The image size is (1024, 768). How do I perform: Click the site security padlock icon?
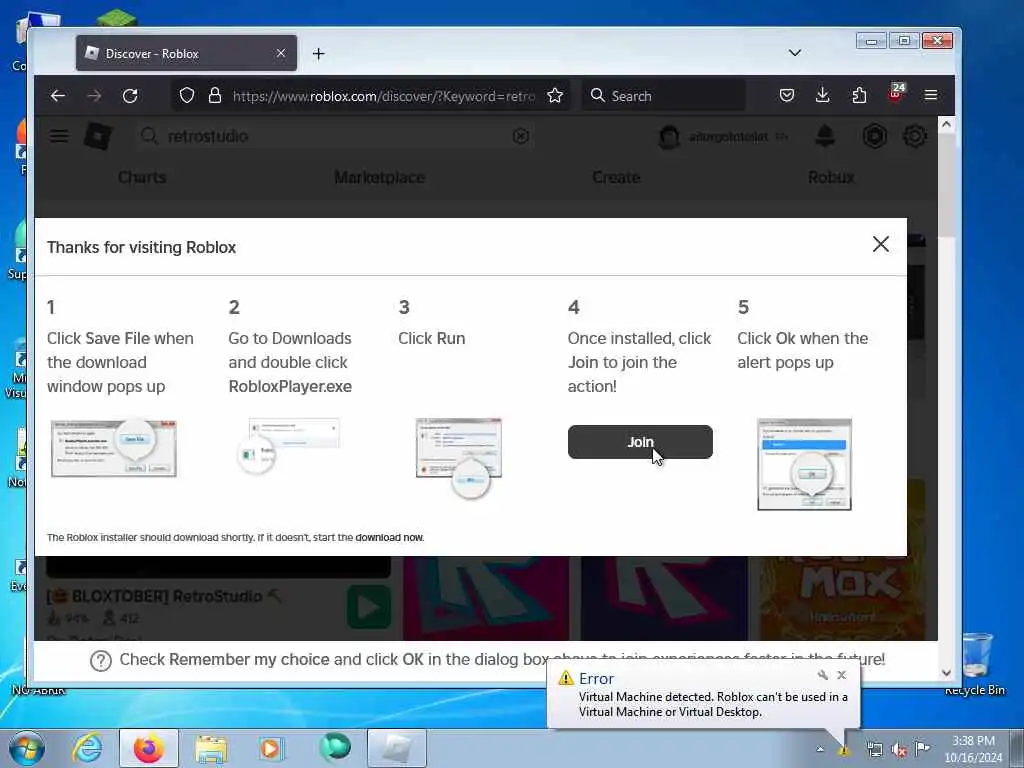click(x=215, y=95)
